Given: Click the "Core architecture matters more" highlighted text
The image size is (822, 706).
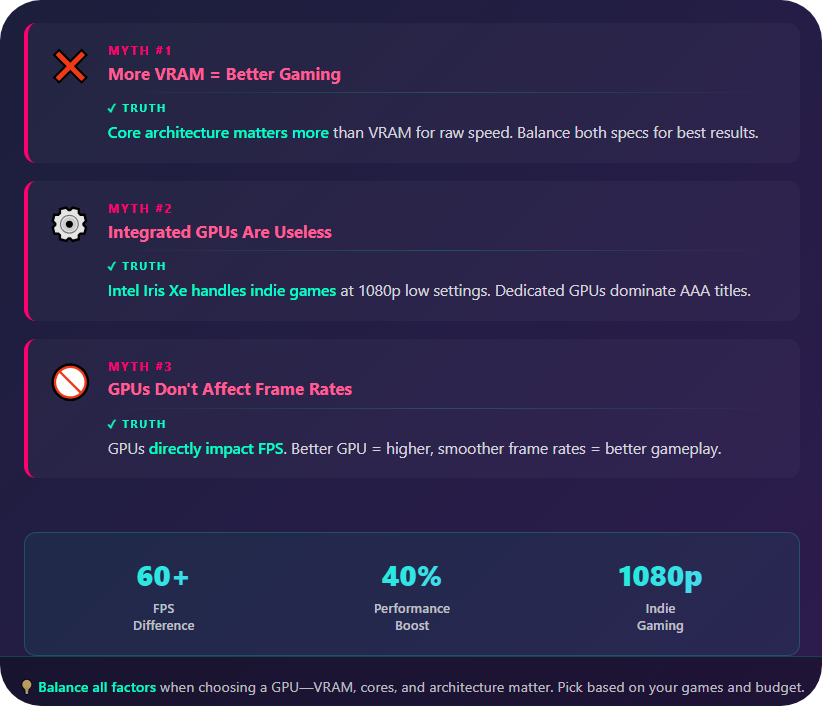Looking at the screenshot, I should [x=218, y=132].
